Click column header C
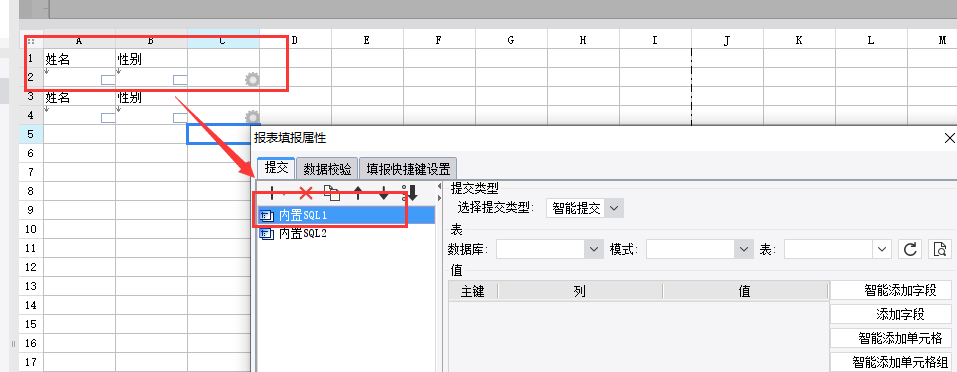 (x=223, y=40)
